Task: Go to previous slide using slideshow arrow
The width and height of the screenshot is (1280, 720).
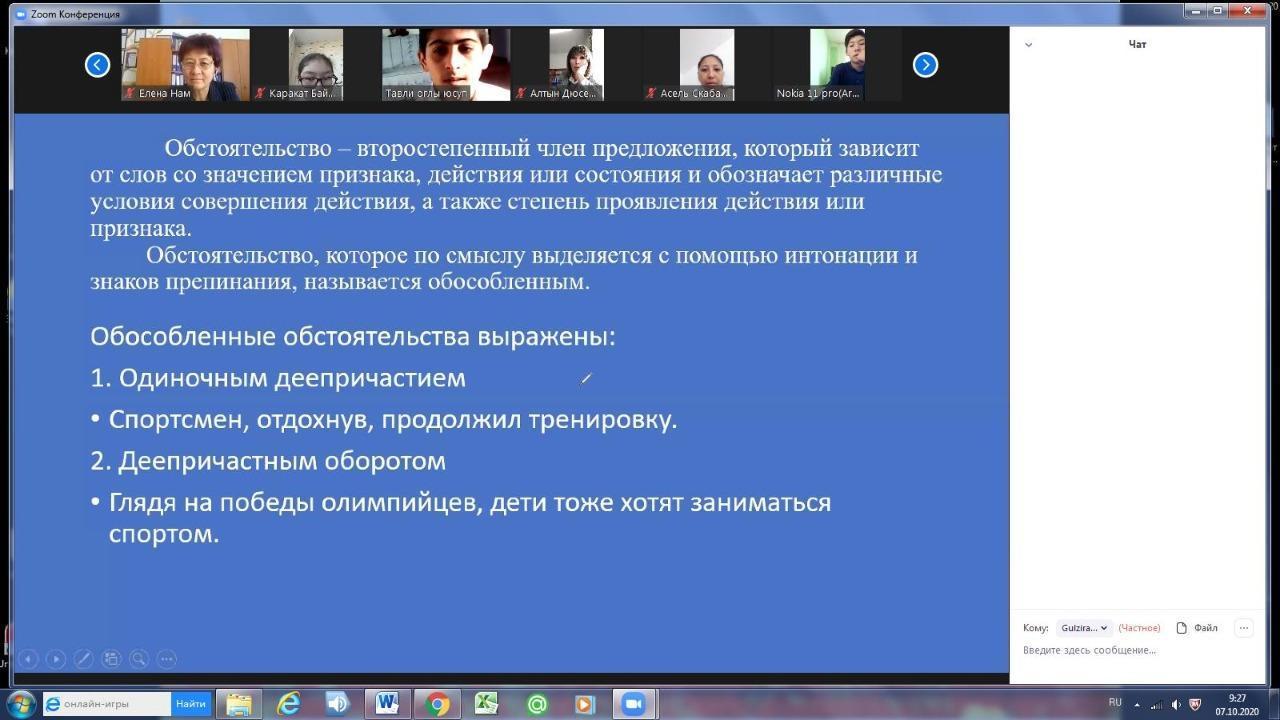Action: point(29,659)
